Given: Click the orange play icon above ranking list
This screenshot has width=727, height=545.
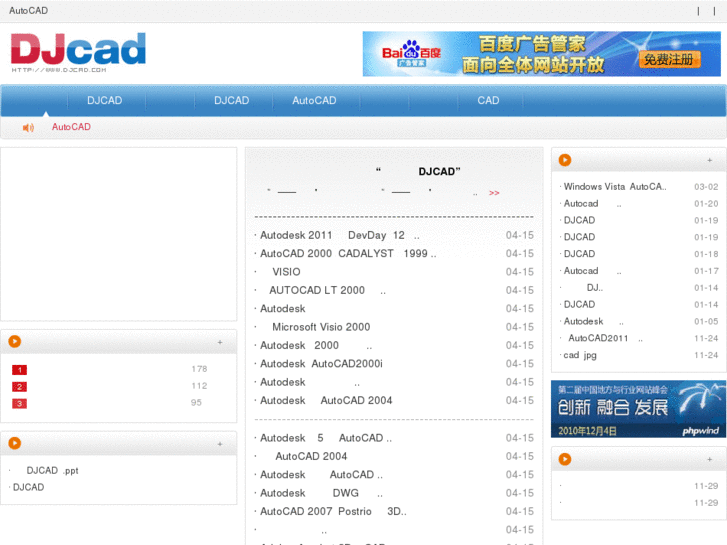Looking at the screenshot, I should pyautogui.click(x=15, y=341).
